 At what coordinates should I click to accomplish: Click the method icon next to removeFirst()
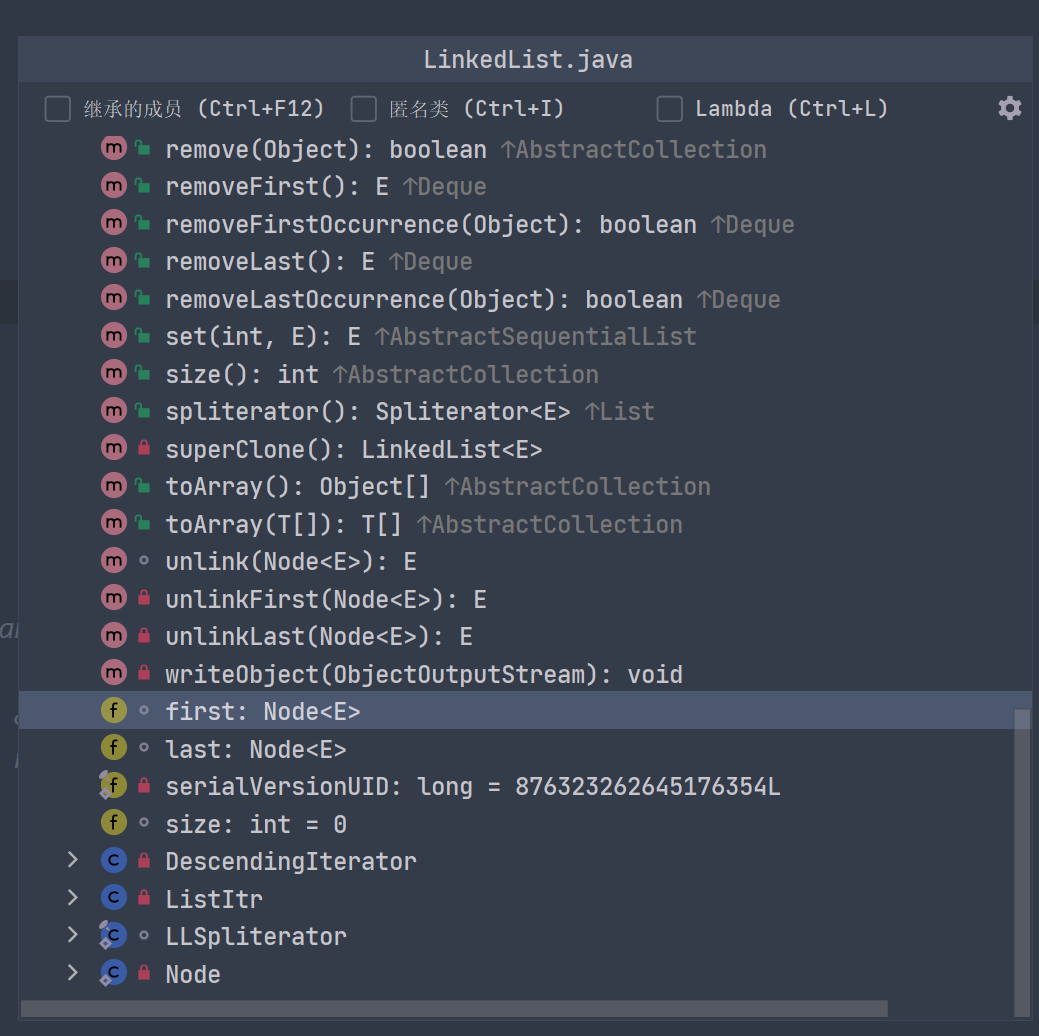114,187
